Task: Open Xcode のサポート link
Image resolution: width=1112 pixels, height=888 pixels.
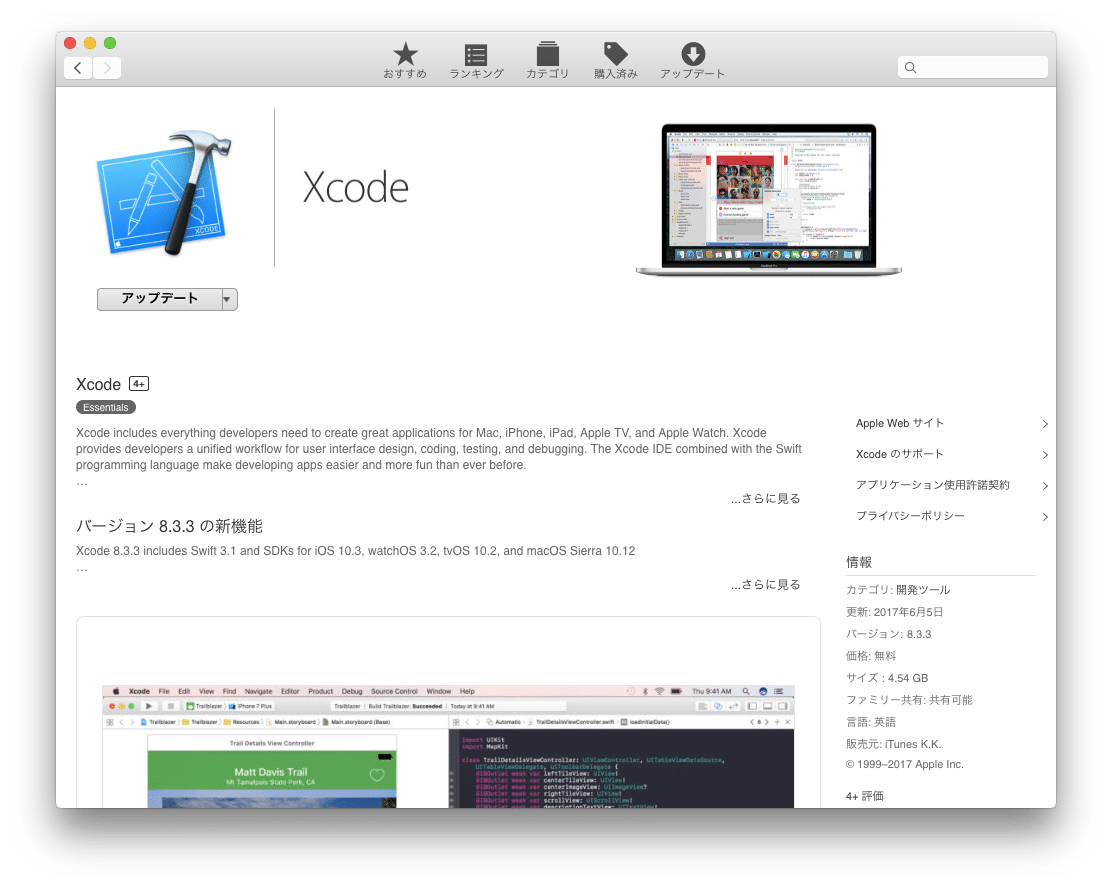Action: point(899,454)
